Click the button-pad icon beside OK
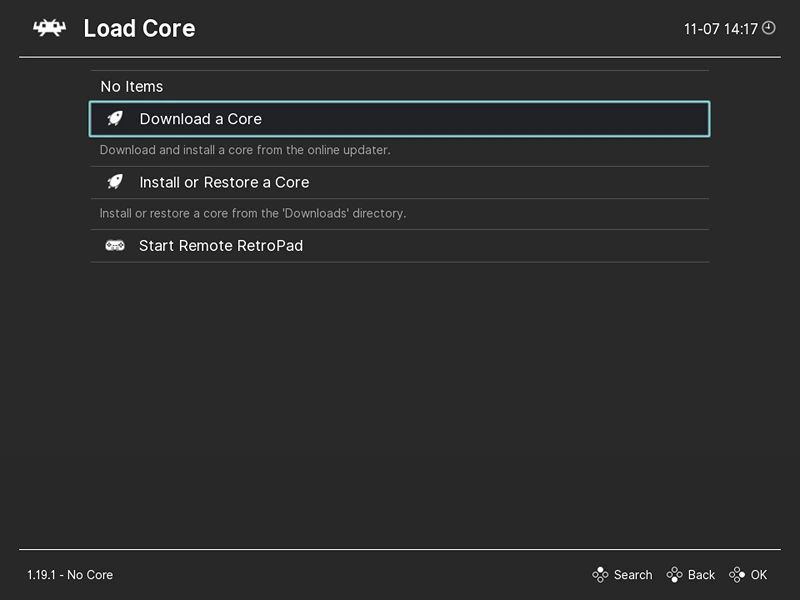Screen dimensions: 800x600 tap(737, 574)
